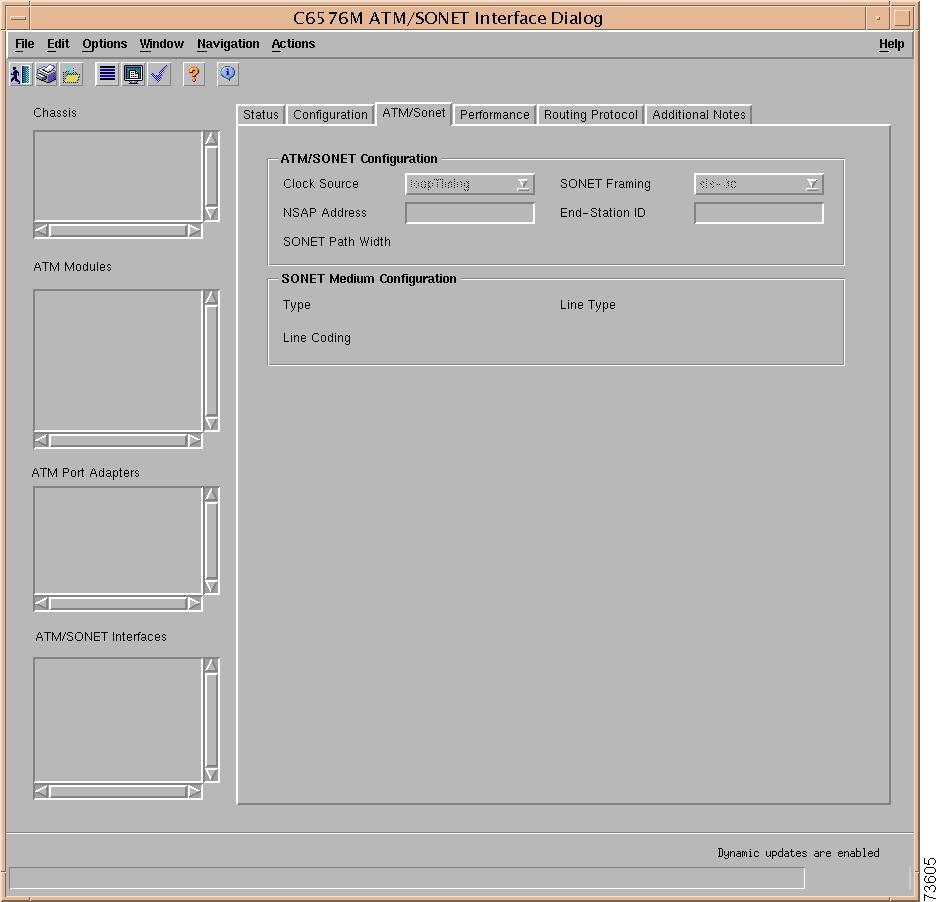Open the Clock Source dropdown

pyautogui.click(x=469, y=184)
